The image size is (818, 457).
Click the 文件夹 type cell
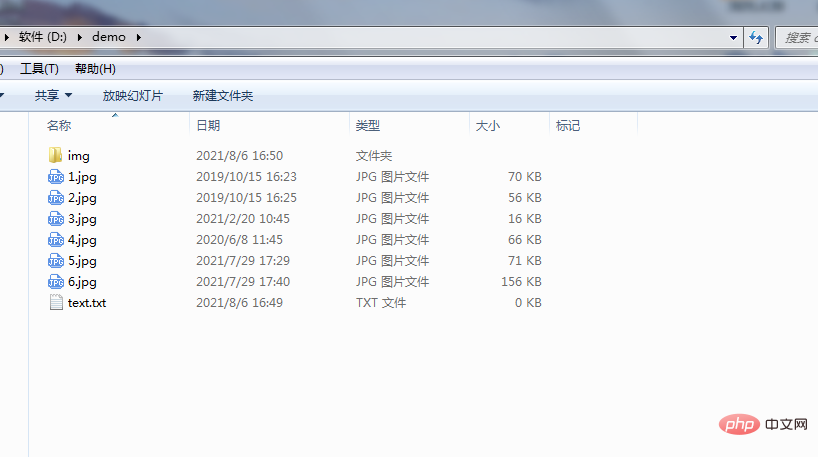374,155
